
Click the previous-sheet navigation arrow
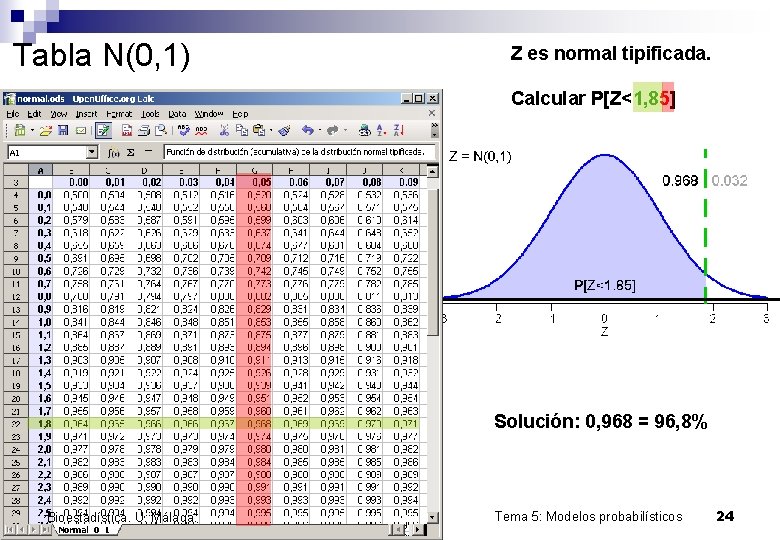(x=22, y=530)
